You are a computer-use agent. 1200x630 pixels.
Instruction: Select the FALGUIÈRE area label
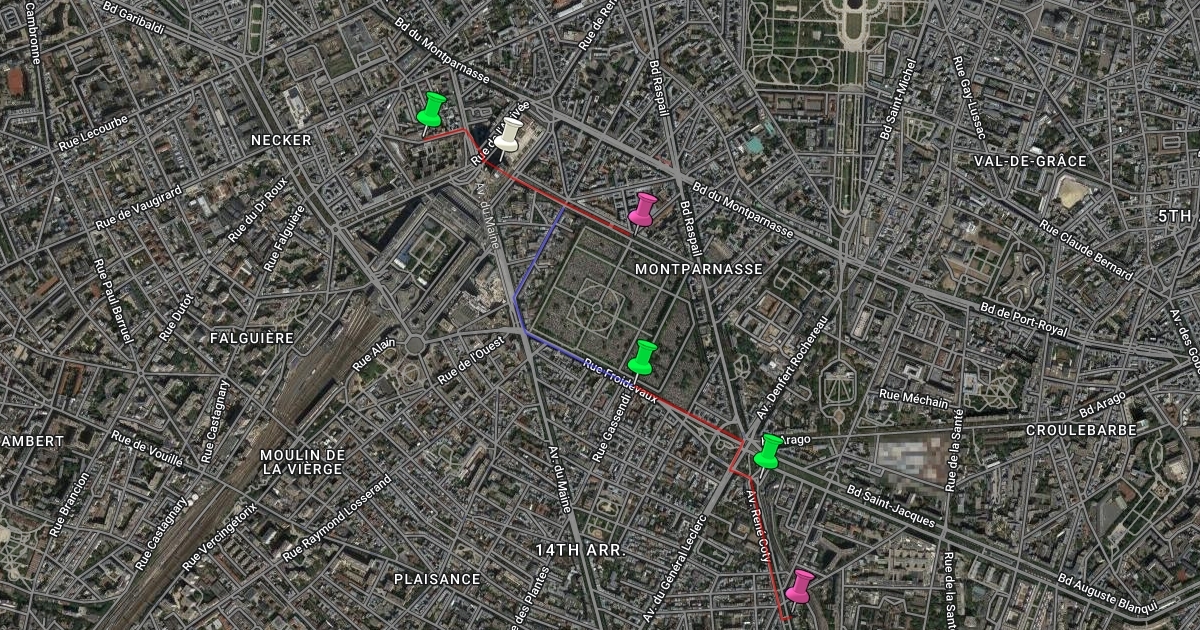click(253, 338)
